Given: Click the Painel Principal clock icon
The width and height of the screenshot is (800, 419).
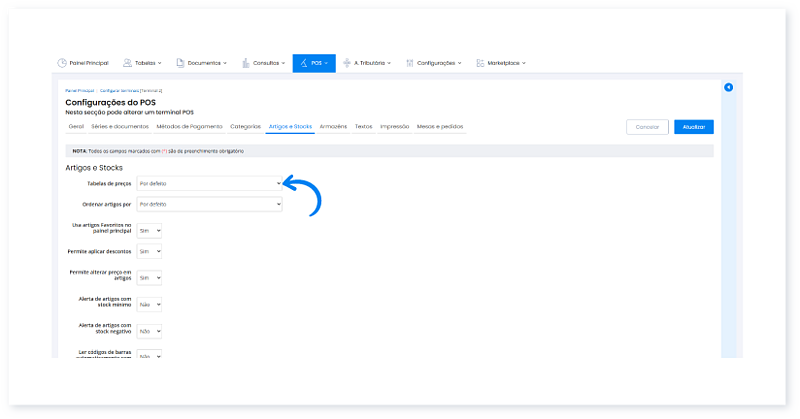Looking at the screenshot, I should click(x=62, y=63).
